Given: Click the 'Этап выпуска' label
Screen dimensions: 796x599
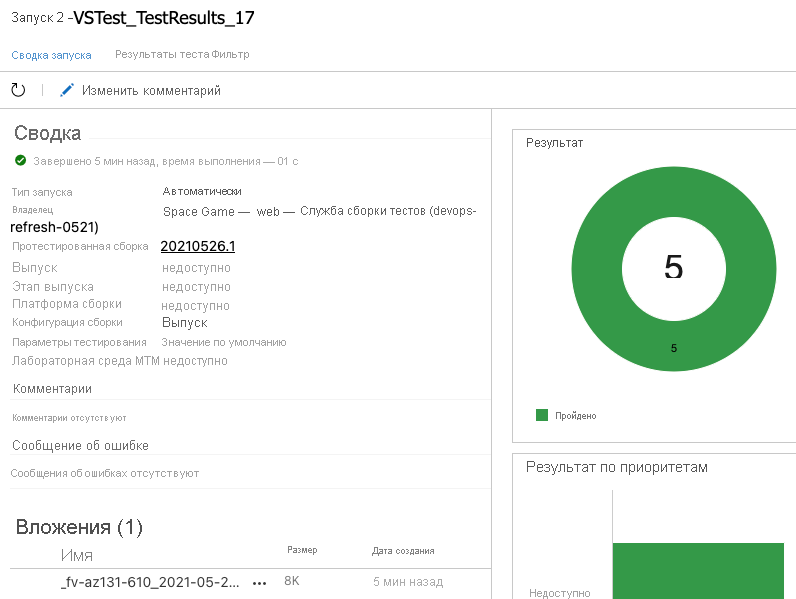Looking at the screenshot, I should [x=53, y=287].
